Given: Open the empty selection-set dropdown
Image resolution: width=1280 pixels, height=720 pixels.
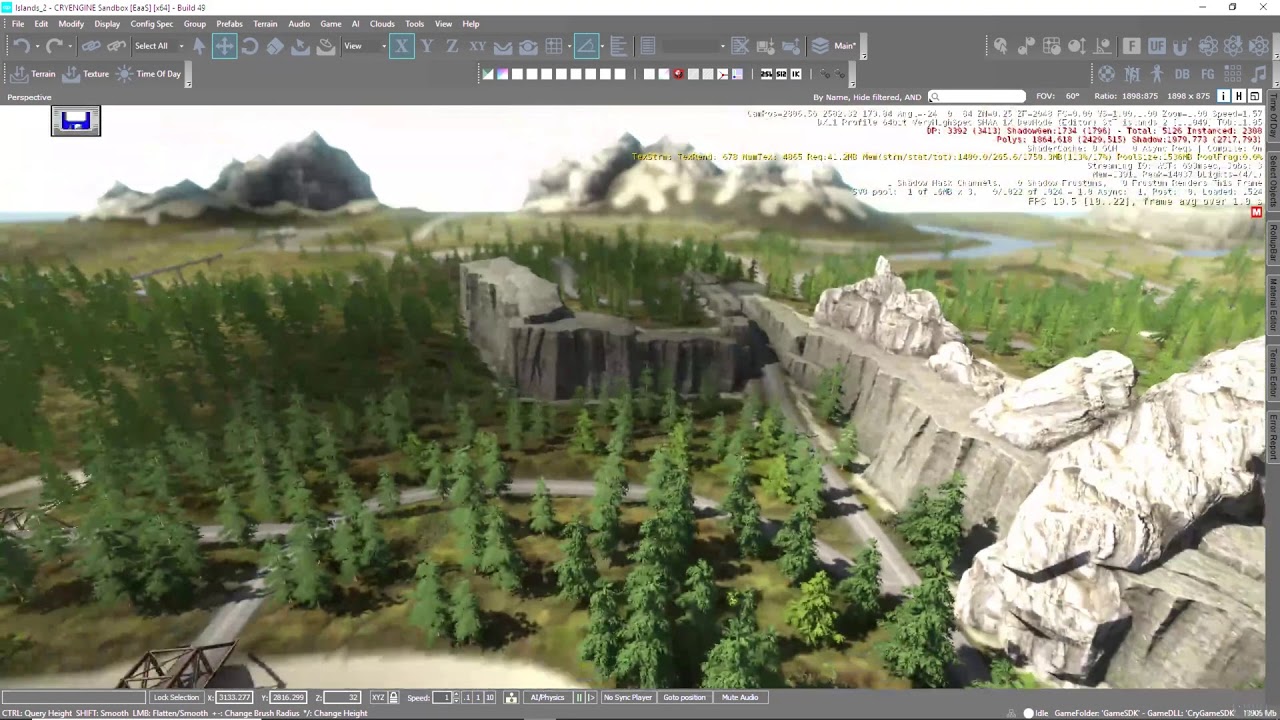Looking at the screenshot, I should pos(694,46).
